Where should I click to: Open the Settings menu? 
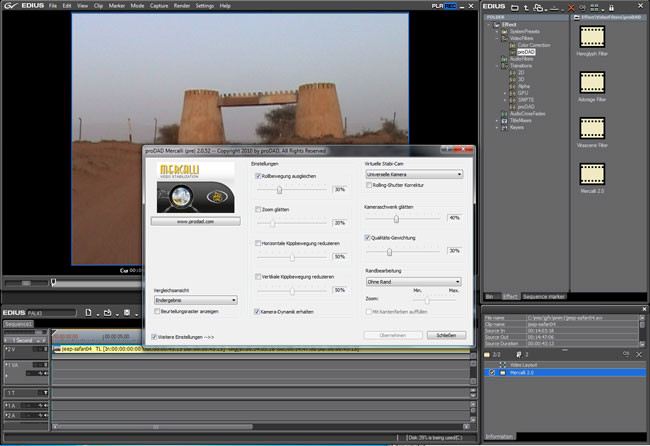pos(204,6)
